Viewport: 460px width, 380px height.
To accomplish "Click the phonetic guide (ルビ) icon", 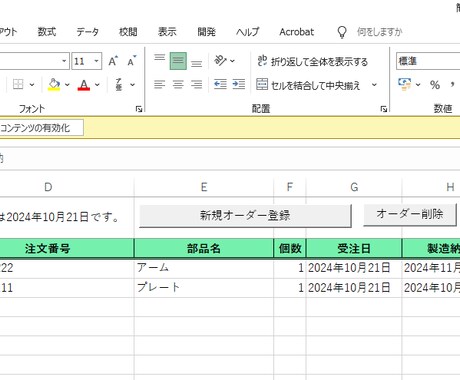I will coord(119,84).
